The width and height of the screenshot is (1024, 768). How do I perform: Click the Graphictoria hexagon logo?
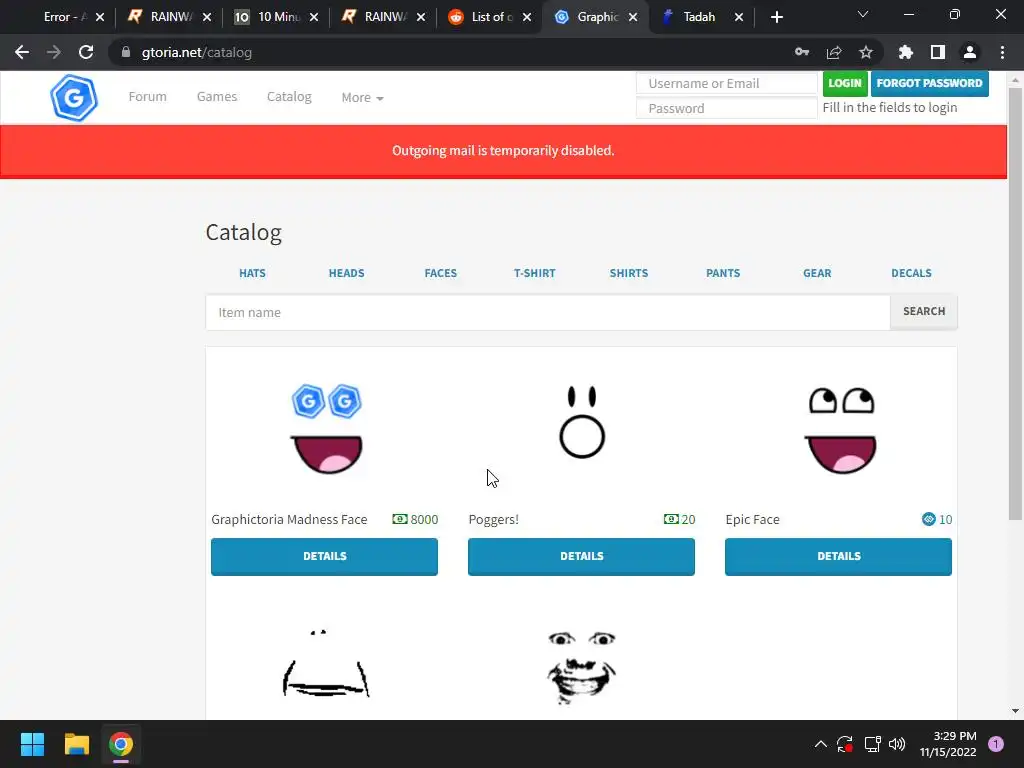(74, 98)
